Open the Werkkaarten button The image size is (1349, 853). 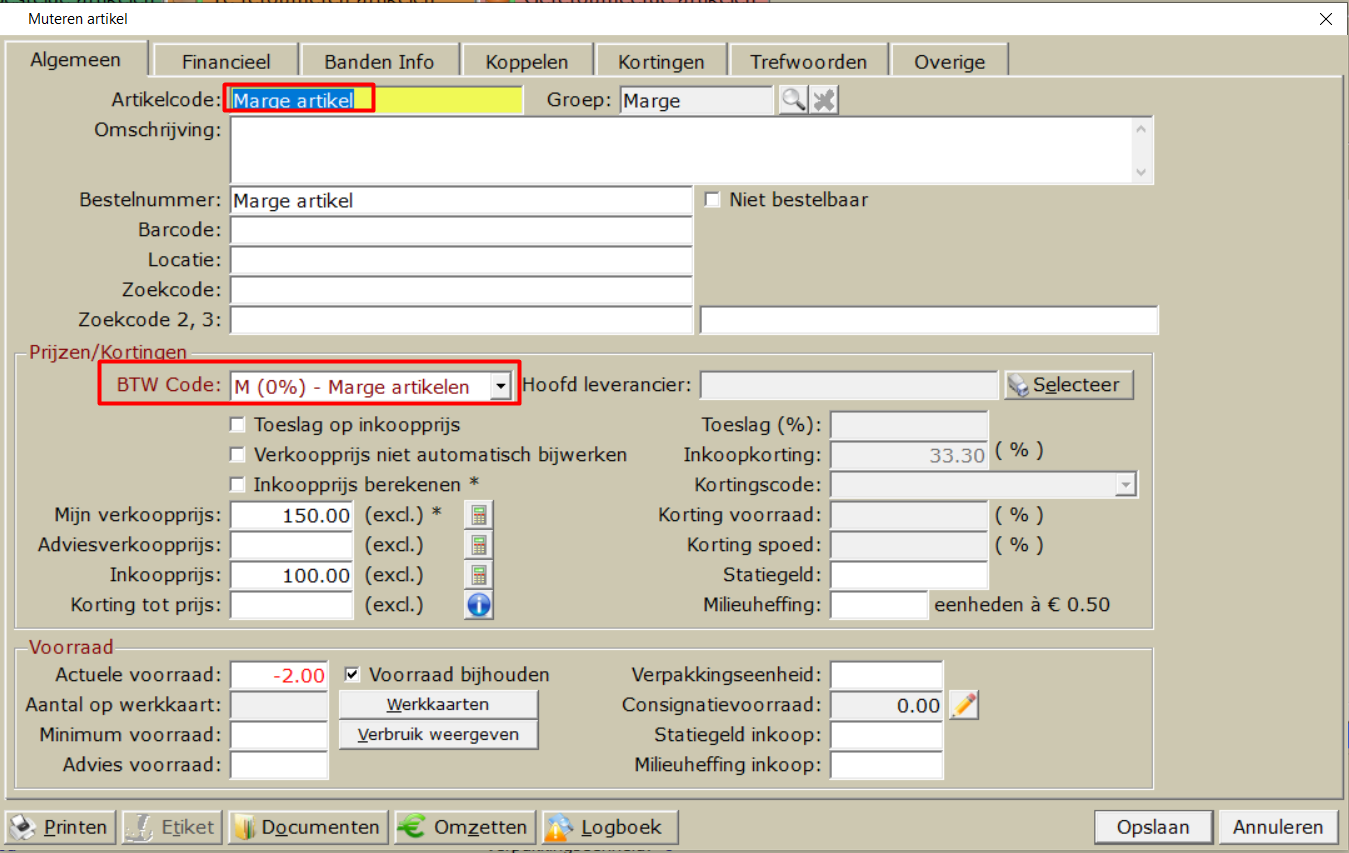438,704
